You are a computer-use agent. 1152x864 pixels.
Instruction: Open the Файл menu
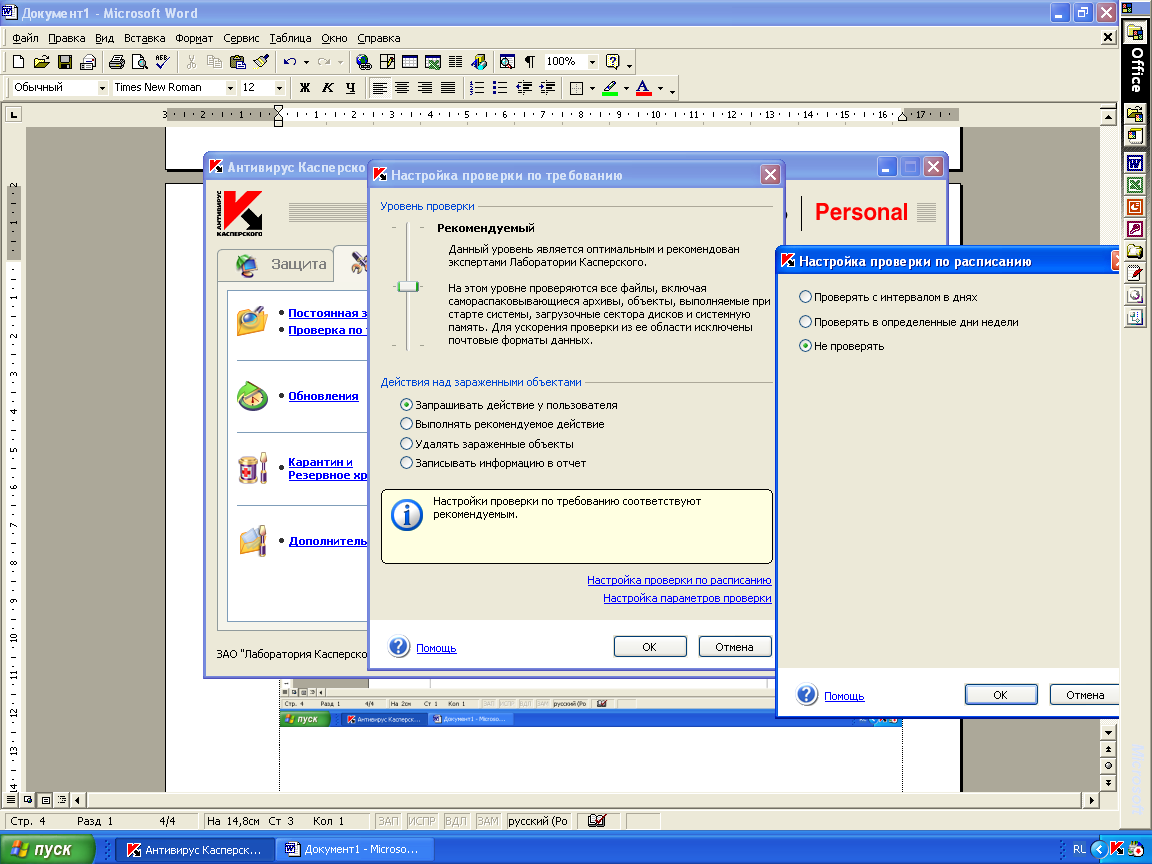click(25, 38)
